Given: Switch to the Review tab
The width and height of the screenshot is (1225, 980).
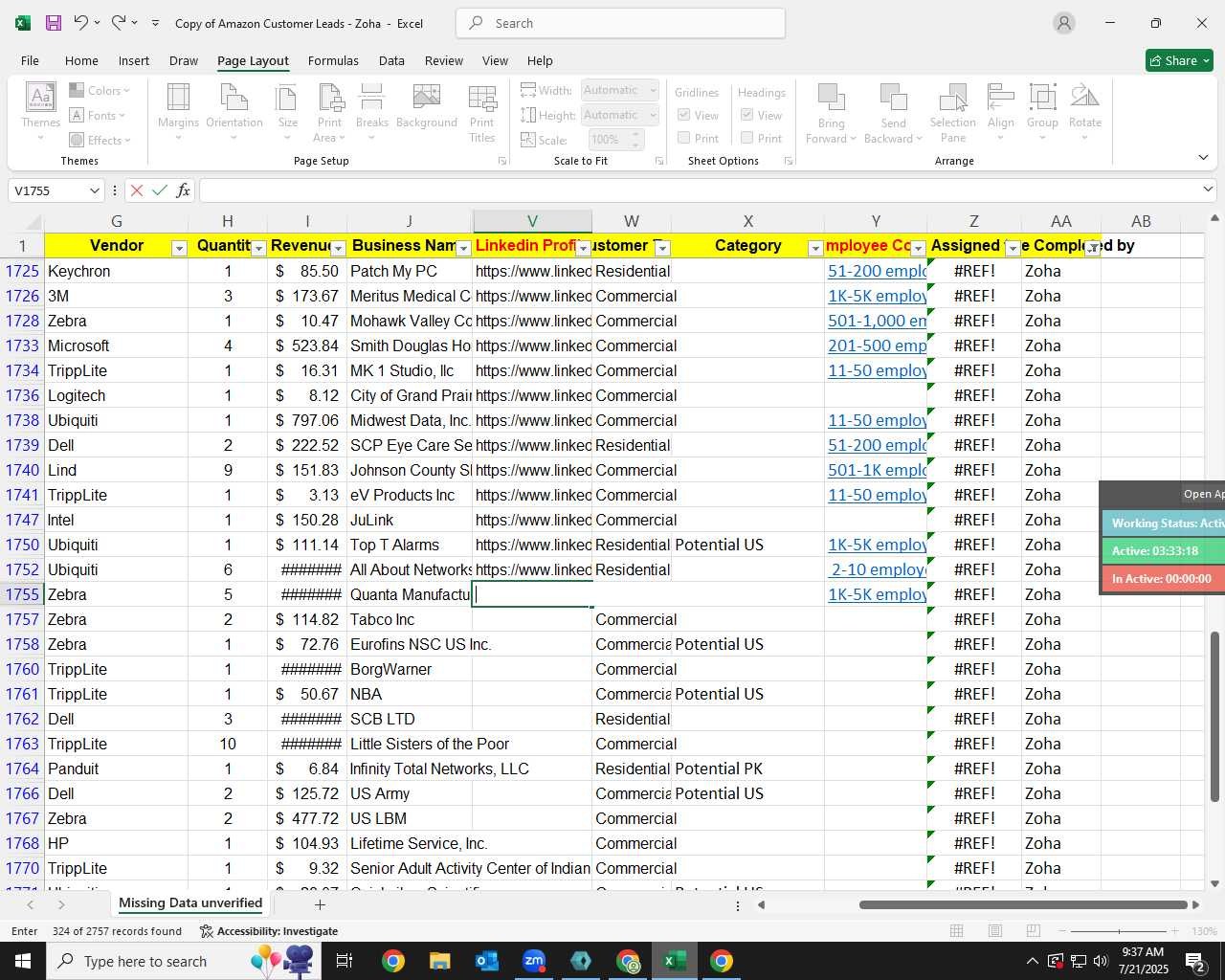Looking at the screenshot, I should (444, 60).
